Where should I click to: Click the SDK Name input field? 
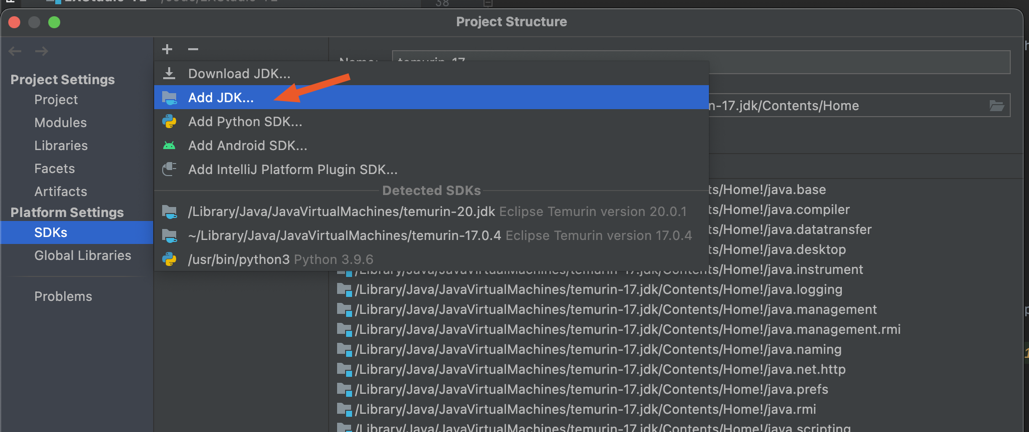point(701,62)
